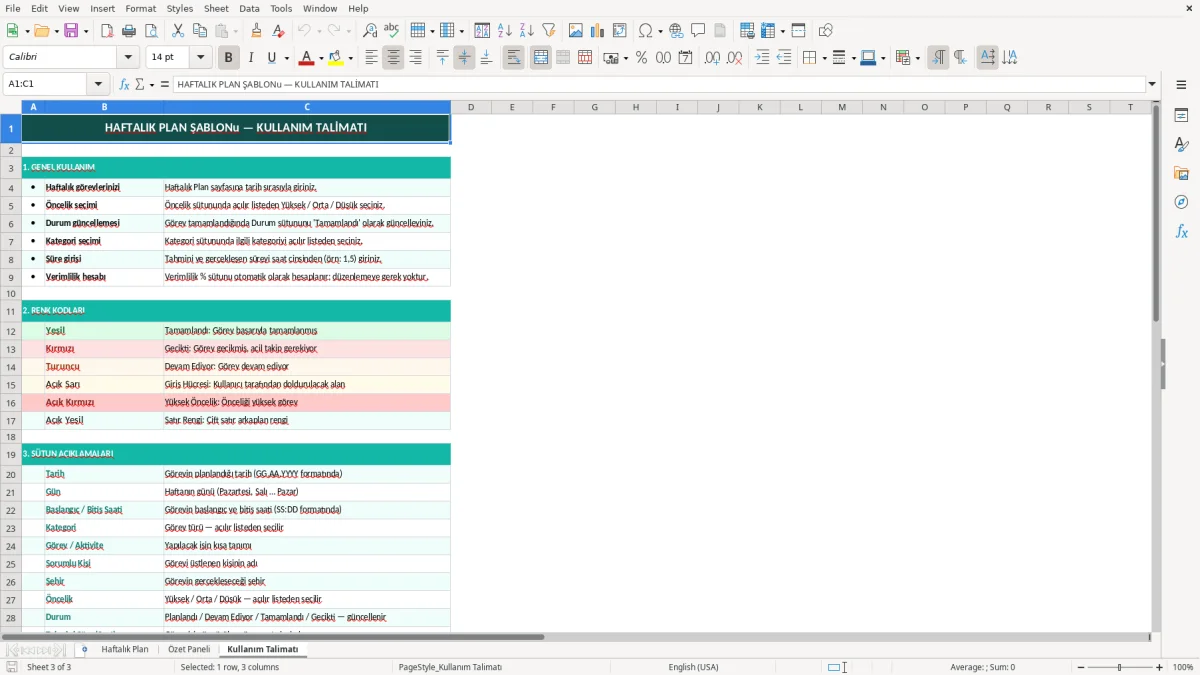
Task: Expand the Name Box dropdown
Action: [x=98, y=84]
